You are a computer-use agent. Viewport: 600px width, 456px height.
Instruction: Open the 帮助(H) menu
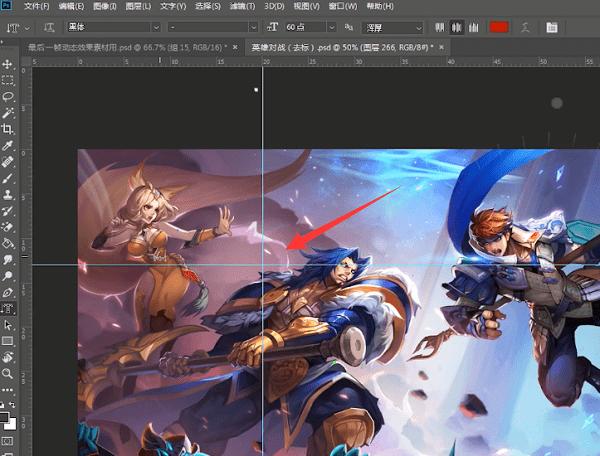[x=380, y=6]
